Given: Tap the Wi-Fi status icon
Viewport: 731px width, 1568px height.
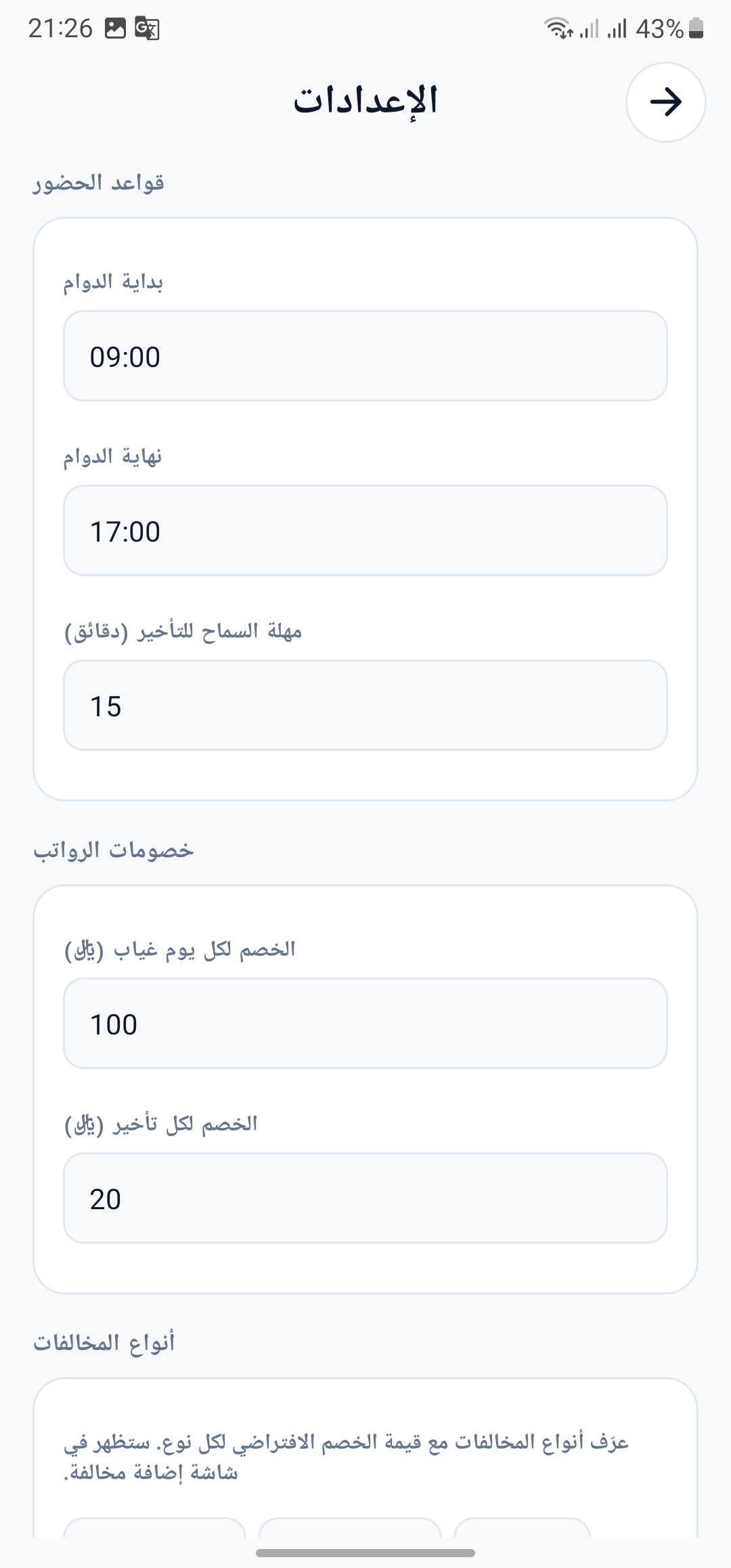Looking at the screenshot, I should (558, 28).
